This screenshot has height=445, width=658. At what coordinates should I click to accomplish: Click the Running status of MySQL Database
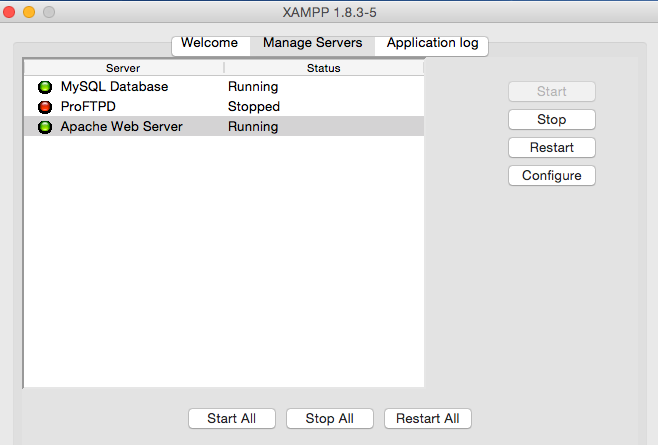point(253,86)
